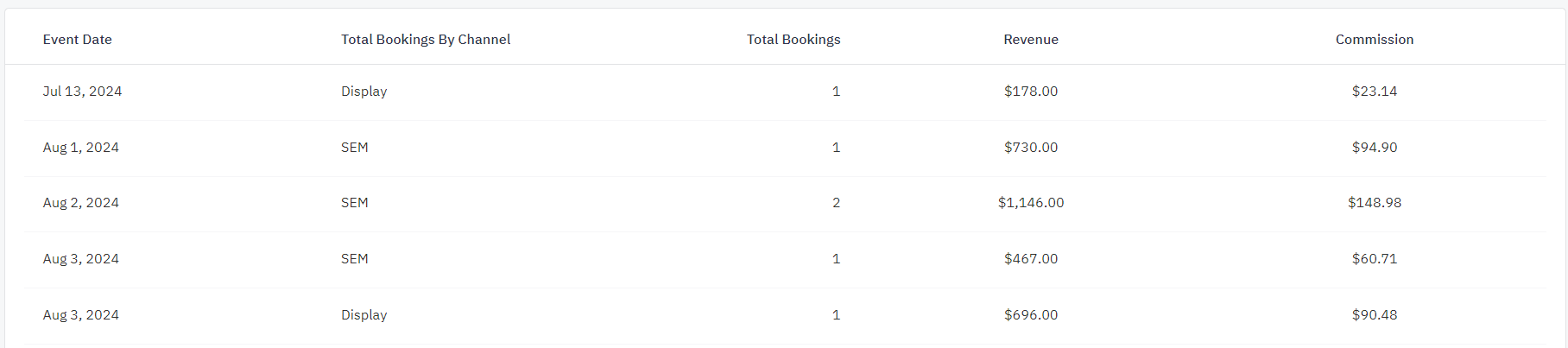1568x348 pixels.
Task: Sort by Total Bookings By Channel header
Action: [426, 40]
